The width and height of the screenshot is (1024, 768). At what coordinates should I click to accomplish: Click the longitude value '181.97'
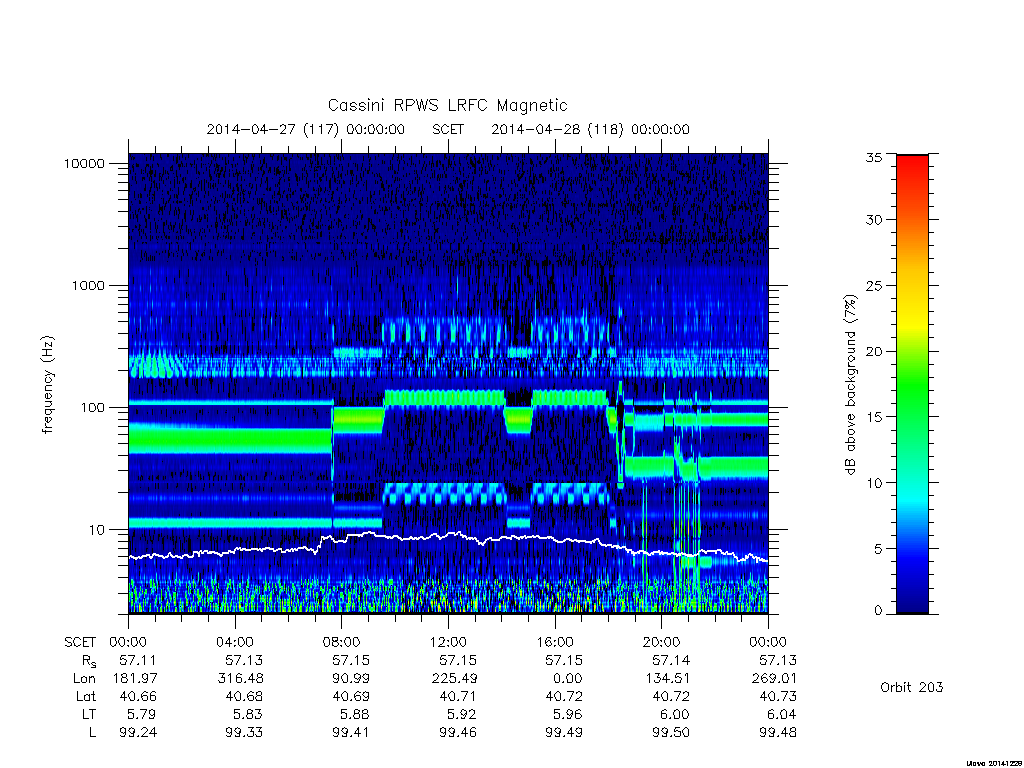[x=135, y=679]
